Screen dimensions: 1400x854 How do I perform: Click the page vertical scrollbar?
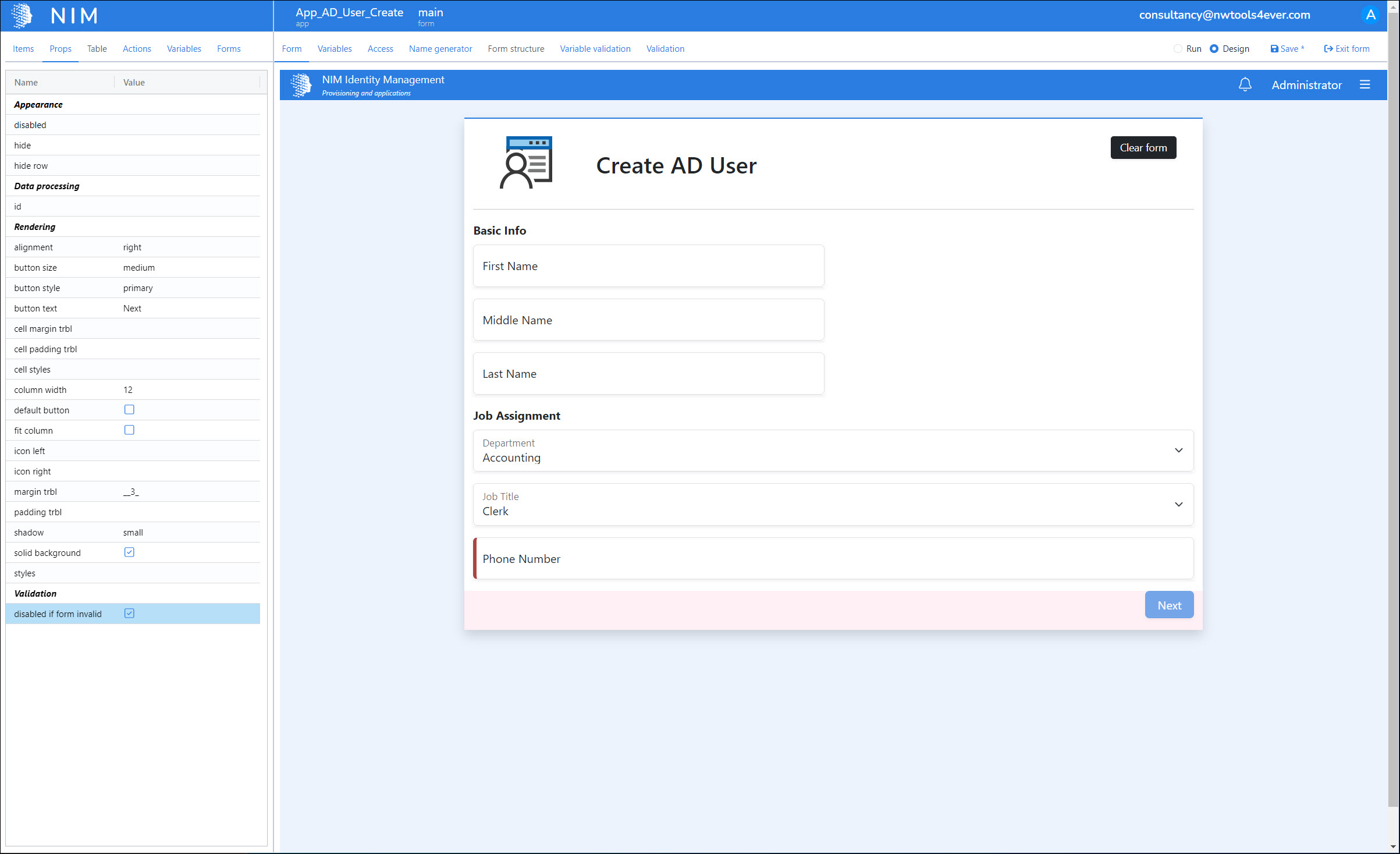tap(1392, 407)
